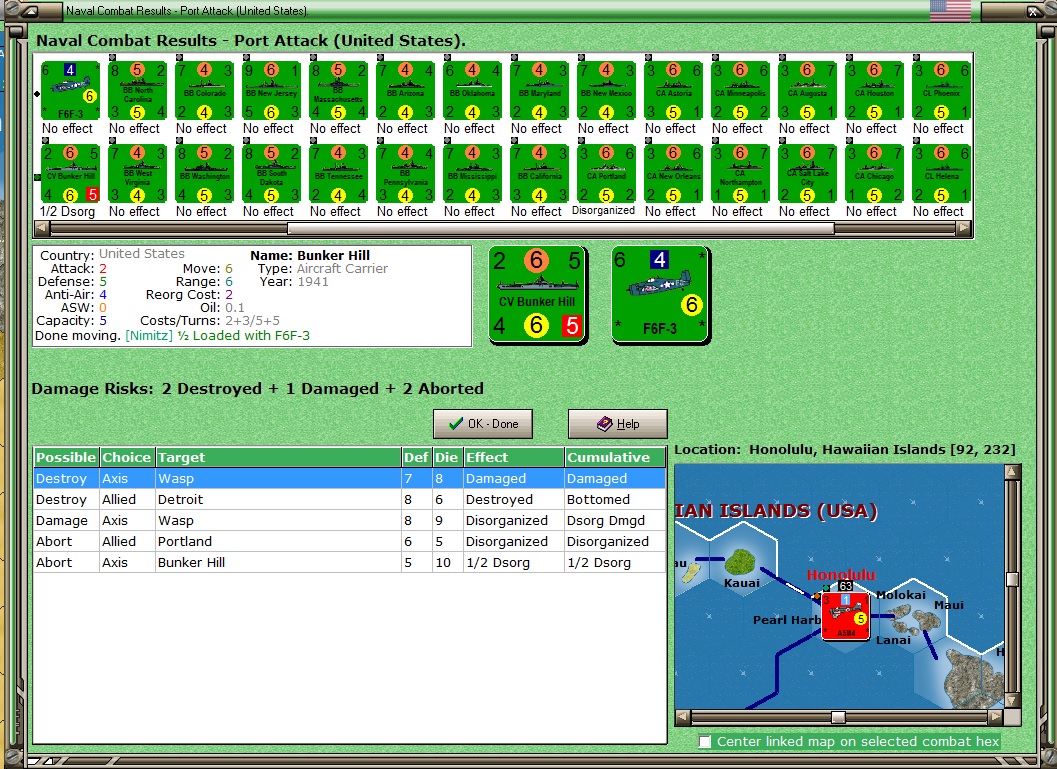Select the BB New Mexico counter

click(x=606, y=92)
